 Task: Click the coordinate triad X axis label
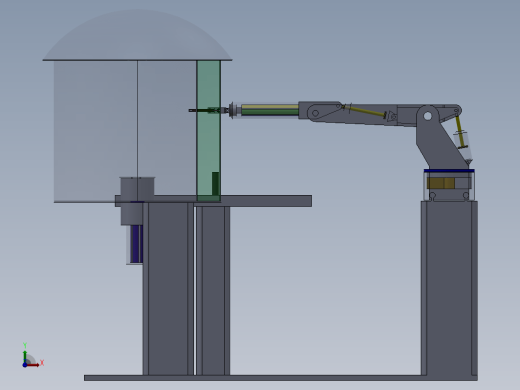(x=42, y=363)
